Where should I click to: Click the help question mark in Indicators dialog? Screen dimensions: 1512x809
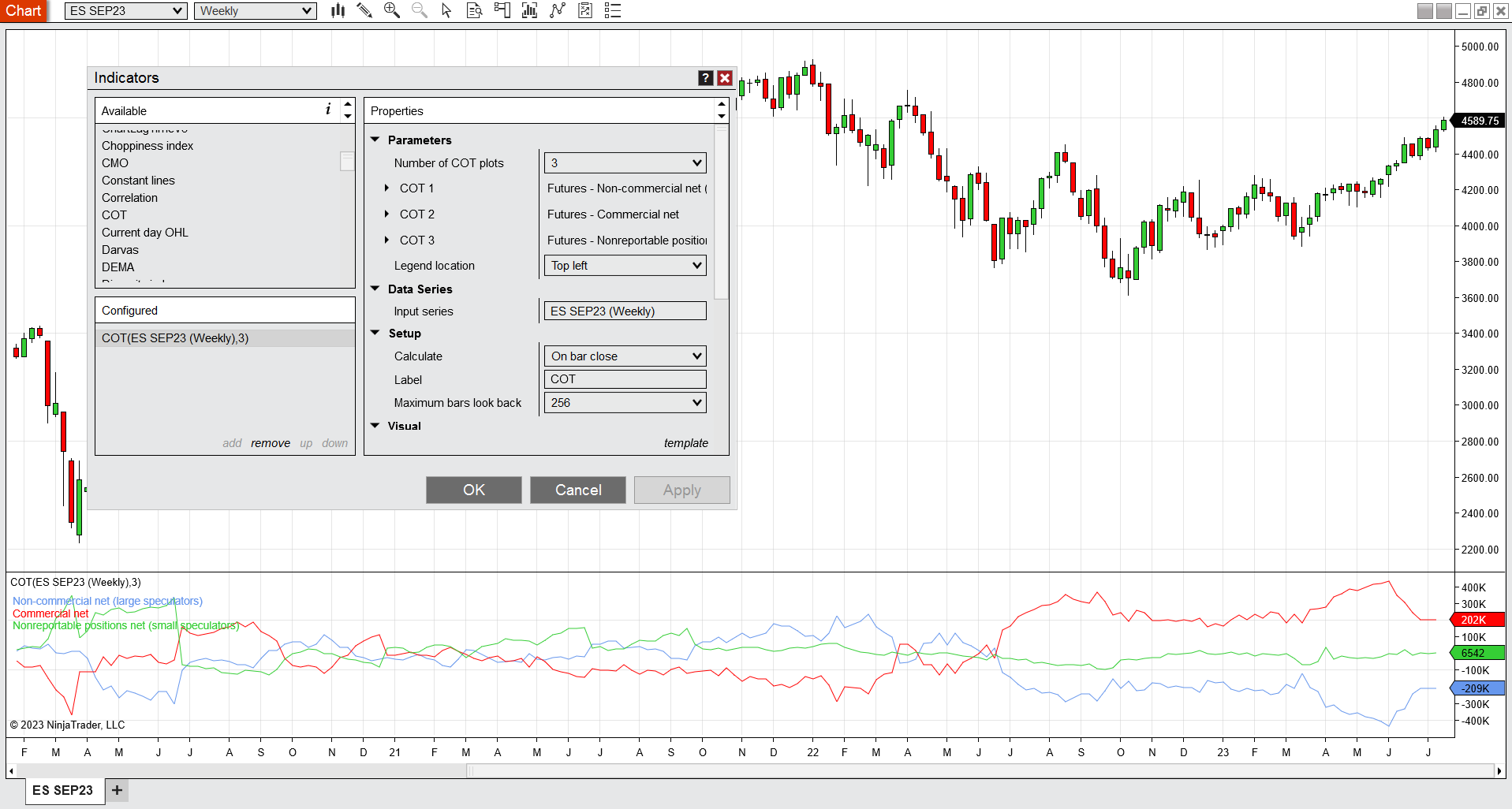click(x=706, y=77)
